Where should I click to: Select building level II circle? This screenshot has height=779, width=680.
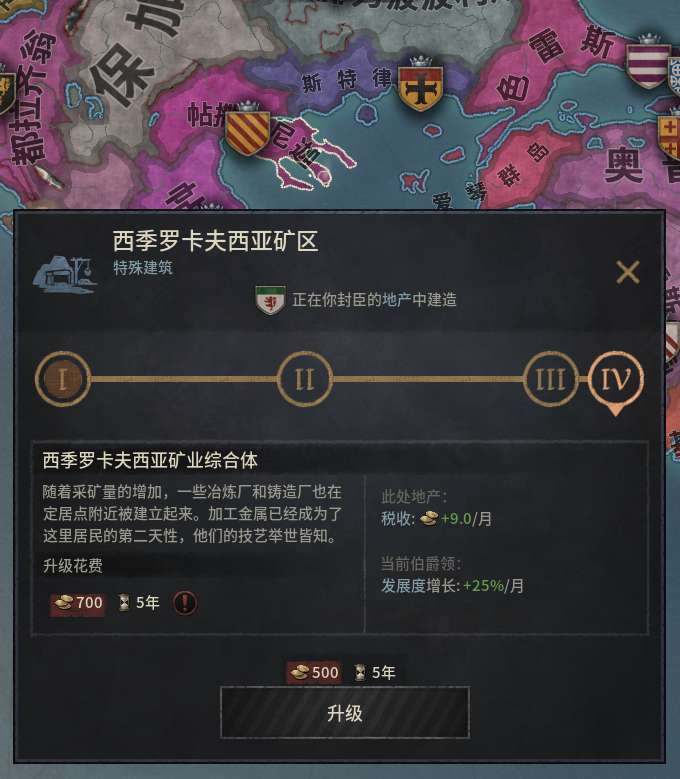point(304,379)
